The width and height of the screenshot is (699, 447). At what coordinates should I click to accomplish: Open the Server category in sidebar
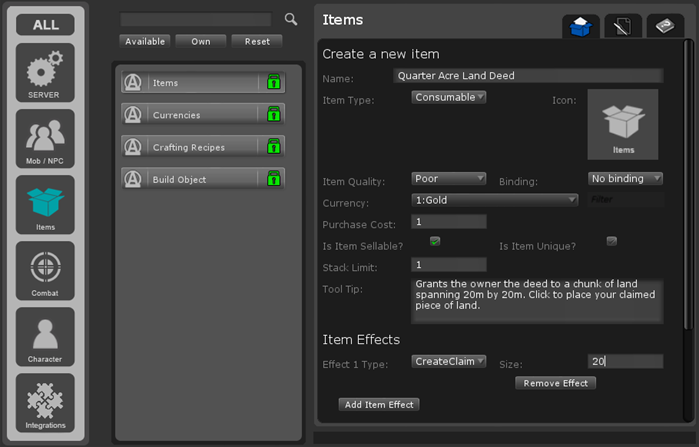pos(44,73)
